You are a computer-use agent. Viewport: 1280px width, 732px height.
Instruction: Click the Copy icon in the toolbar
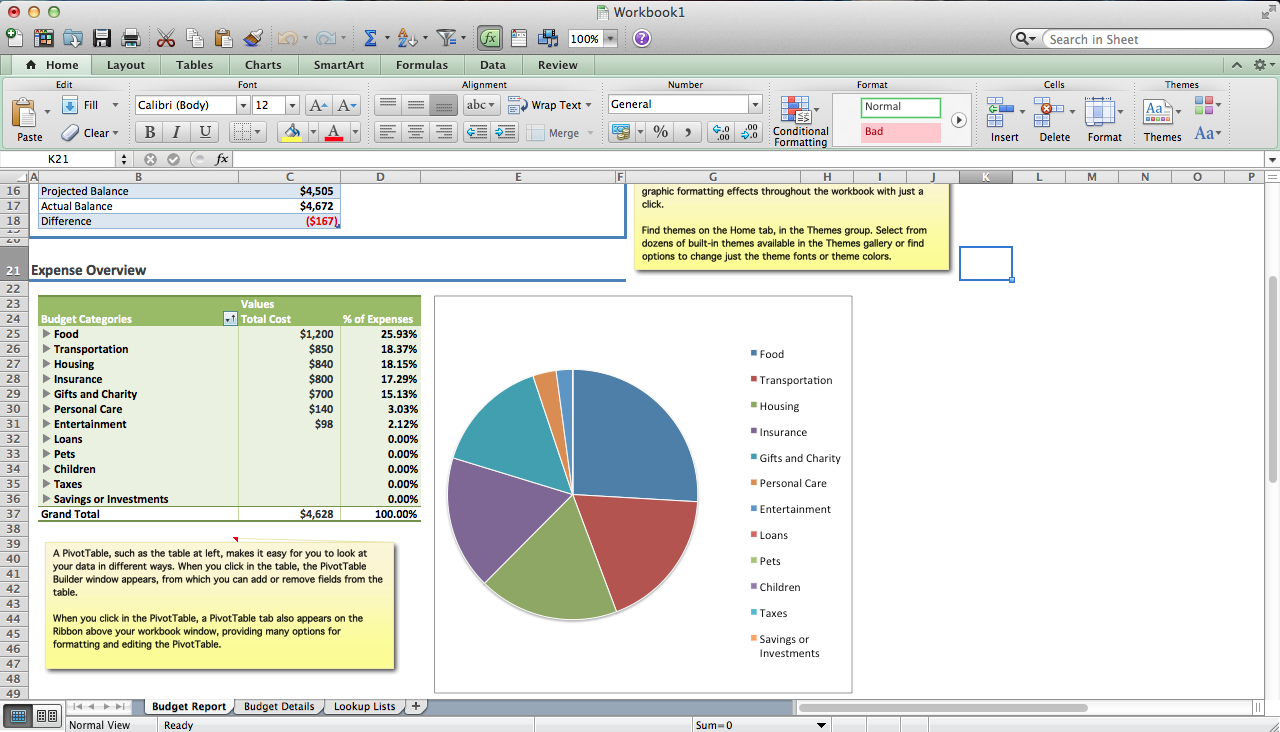[195, 38]
